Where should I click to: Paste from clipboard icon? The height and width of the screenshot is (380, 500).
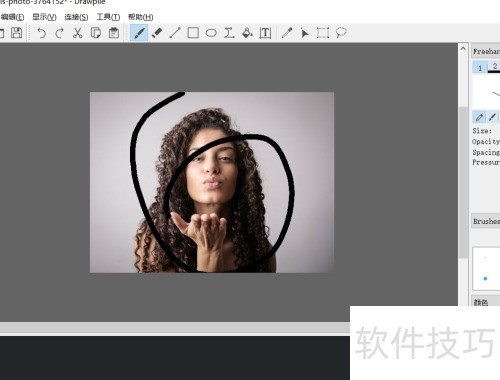[114, 33]
